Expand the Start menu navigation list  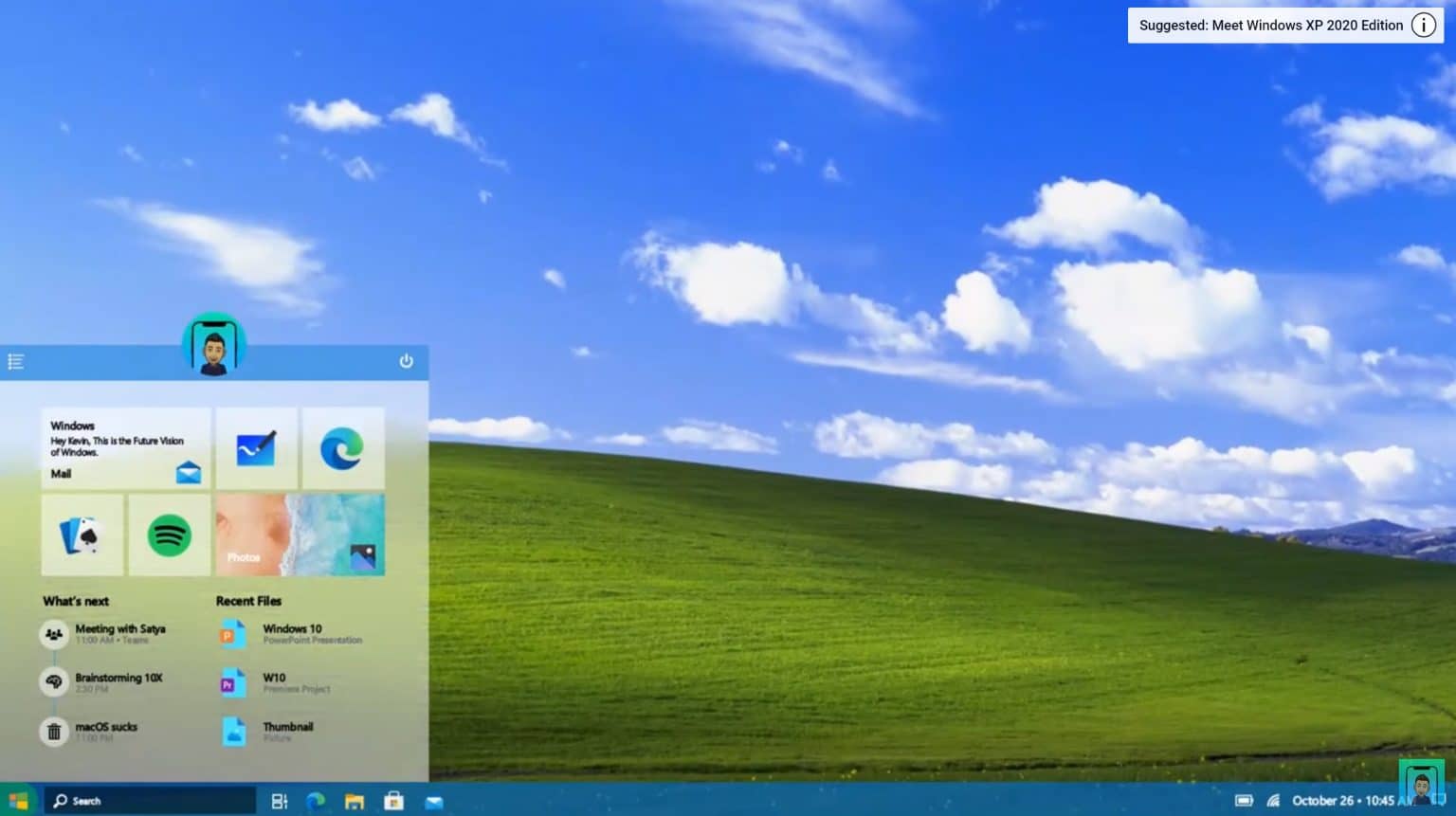(x=15, y=361)
